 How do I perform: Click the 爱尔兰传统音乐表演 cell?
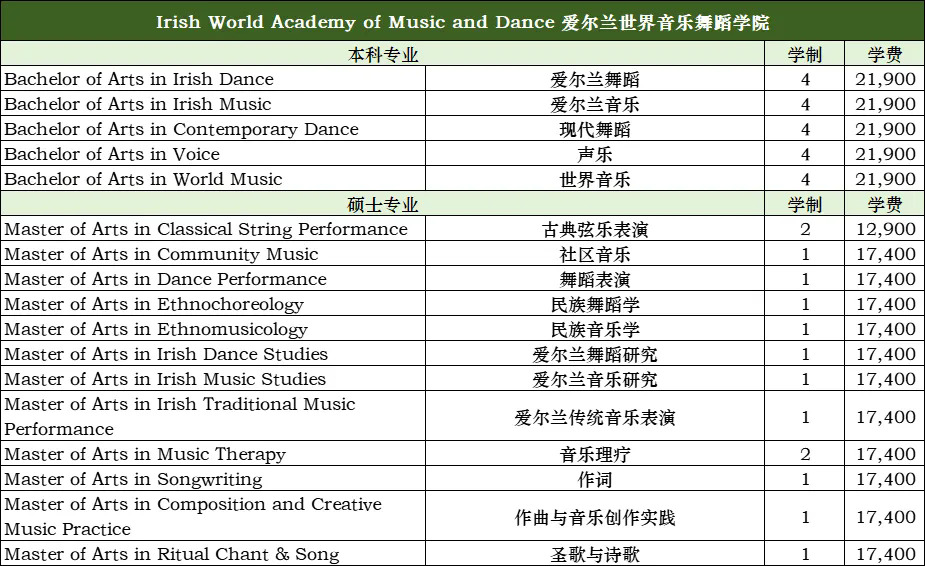(595, 417)
